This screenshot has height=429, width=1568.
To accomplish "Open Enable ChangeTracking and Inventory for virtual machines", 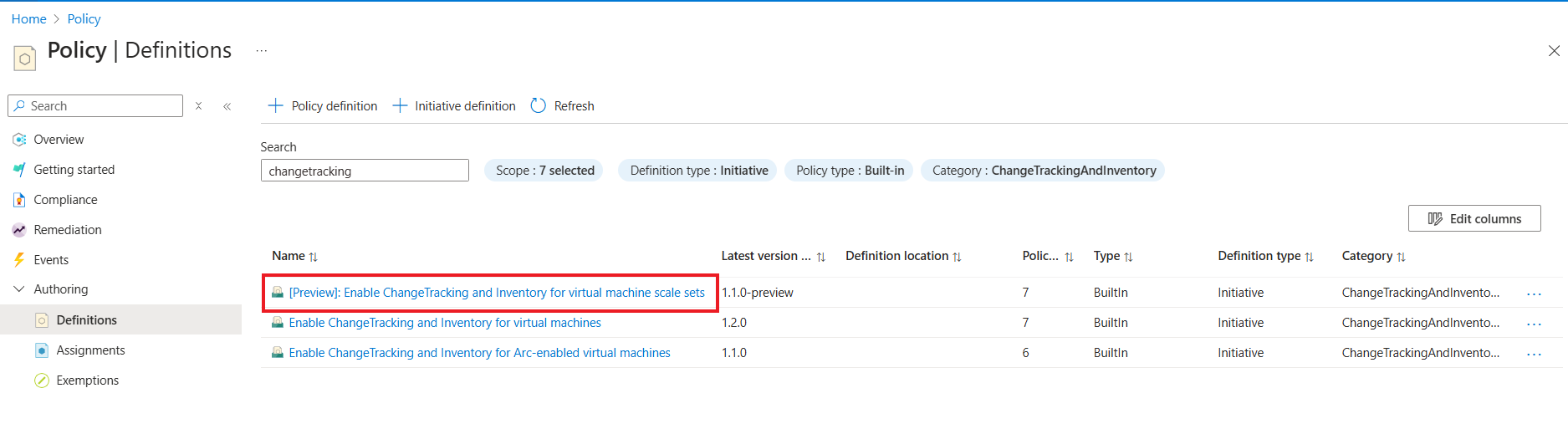I will 445,323.
